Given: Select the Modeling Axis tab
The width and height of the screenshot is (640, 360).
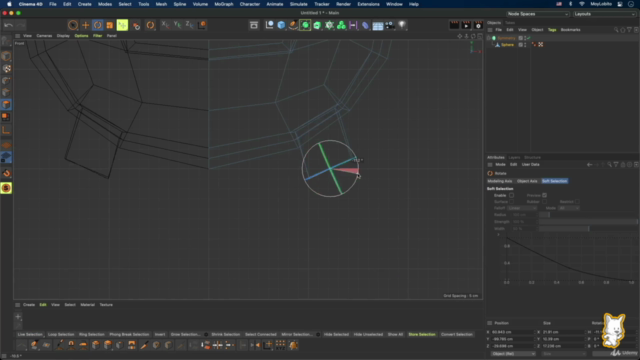Looking at the screenshot, I should pyautogui.click(x=500, y=181).
